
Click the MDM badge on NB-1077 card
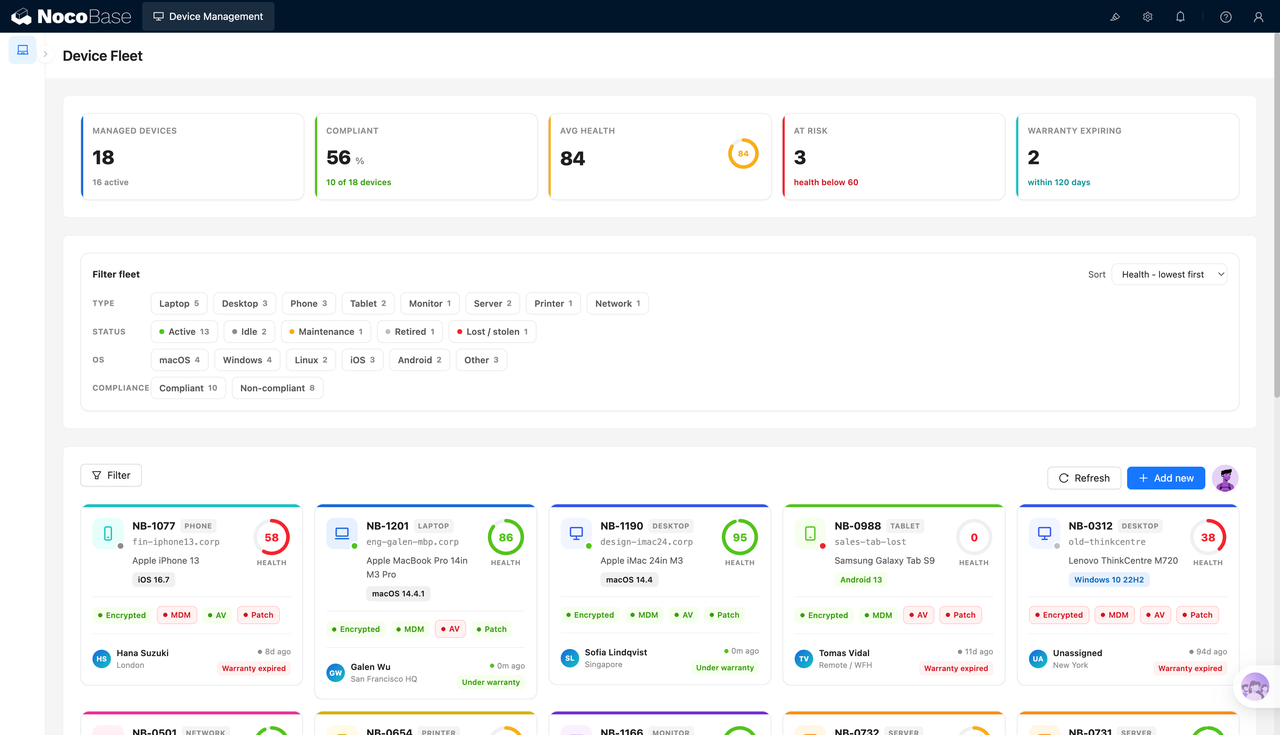pyautogui.click(x=175, y=615)
